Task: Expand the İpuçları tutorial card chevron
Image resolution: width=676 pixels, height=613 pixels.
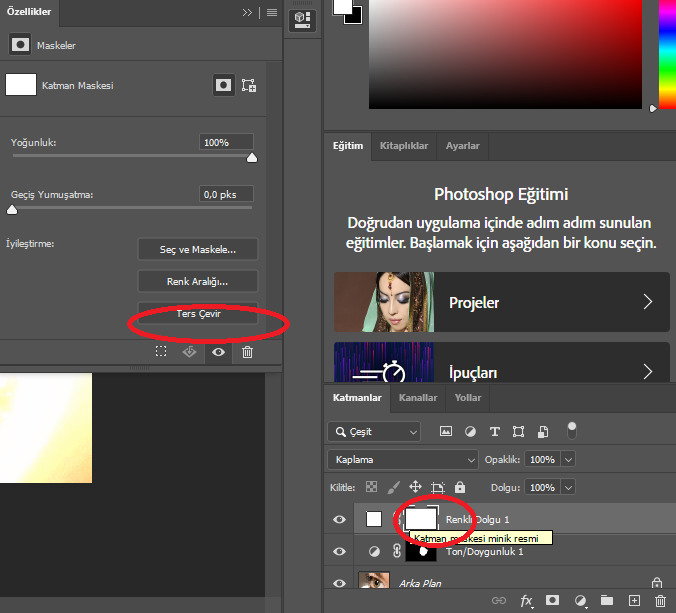Action: coord(648,372)
